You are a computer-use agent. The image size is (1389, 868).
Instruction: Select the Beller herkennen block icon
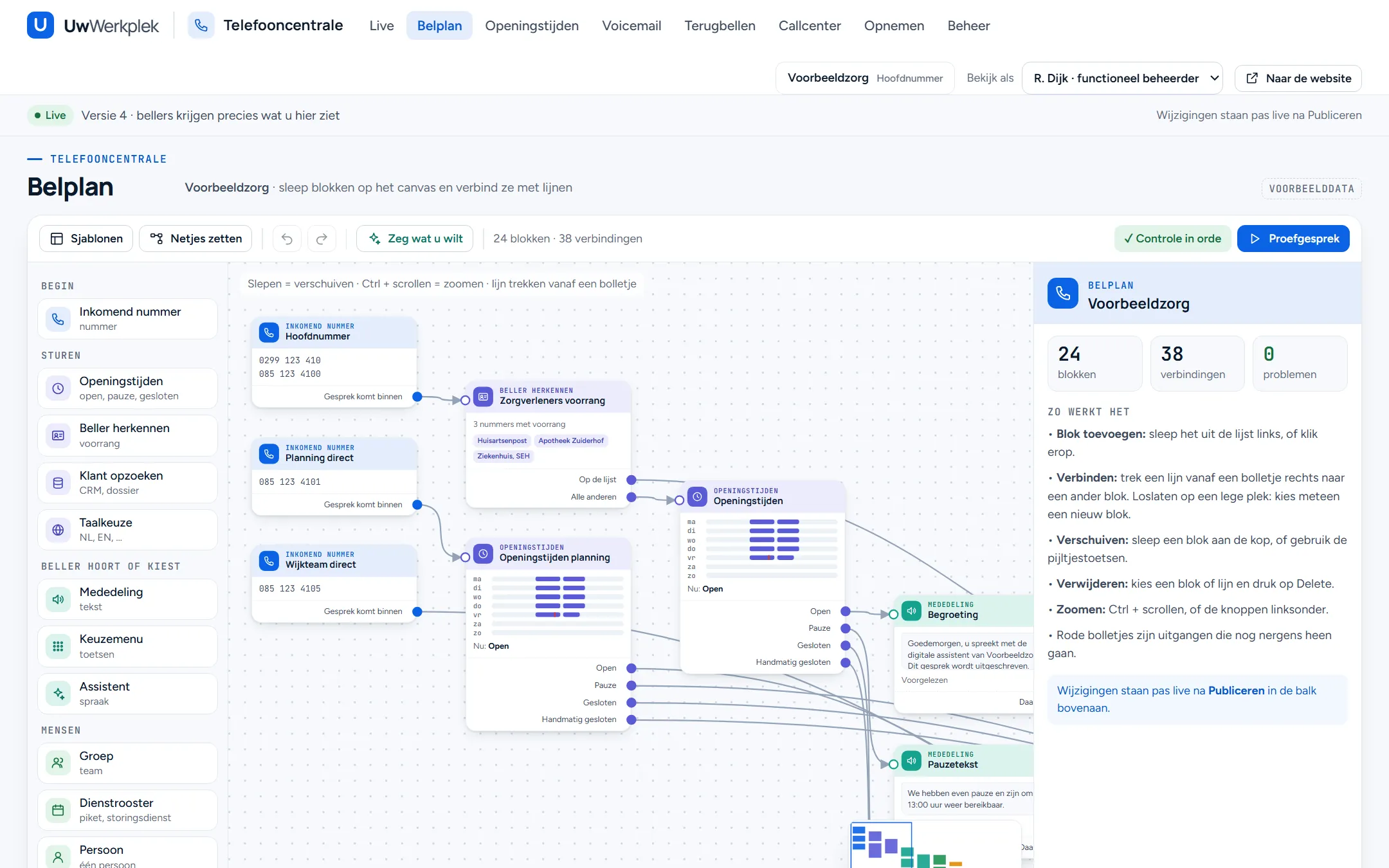(58, 435)
